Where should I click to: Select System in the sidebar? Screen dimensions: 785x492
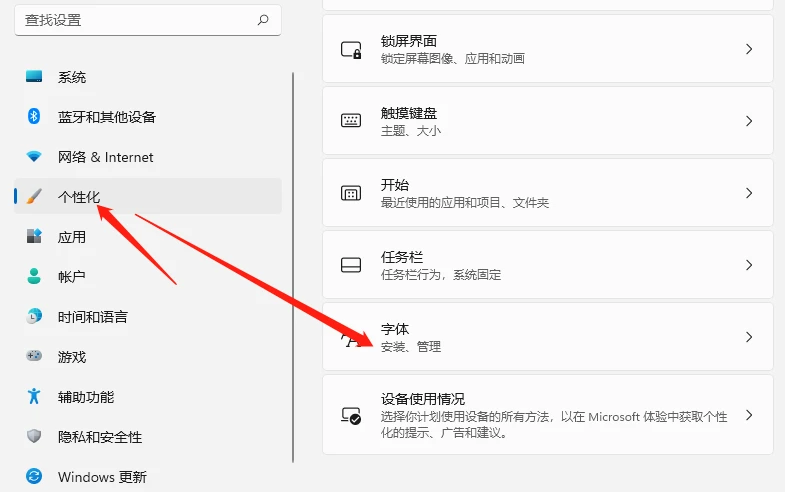point(72,77)
